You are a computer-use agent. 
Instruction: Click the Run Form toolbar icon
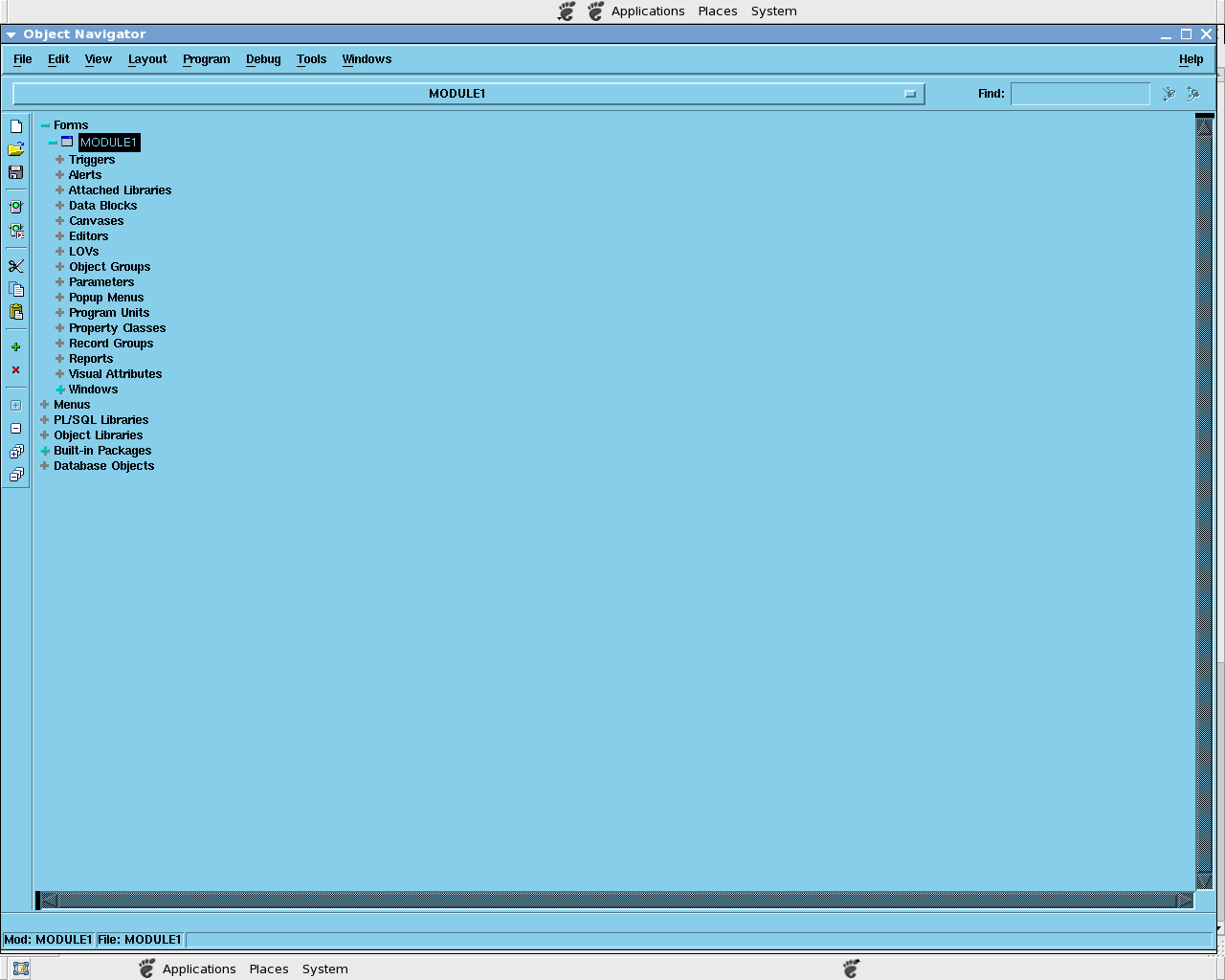point(15,207)
